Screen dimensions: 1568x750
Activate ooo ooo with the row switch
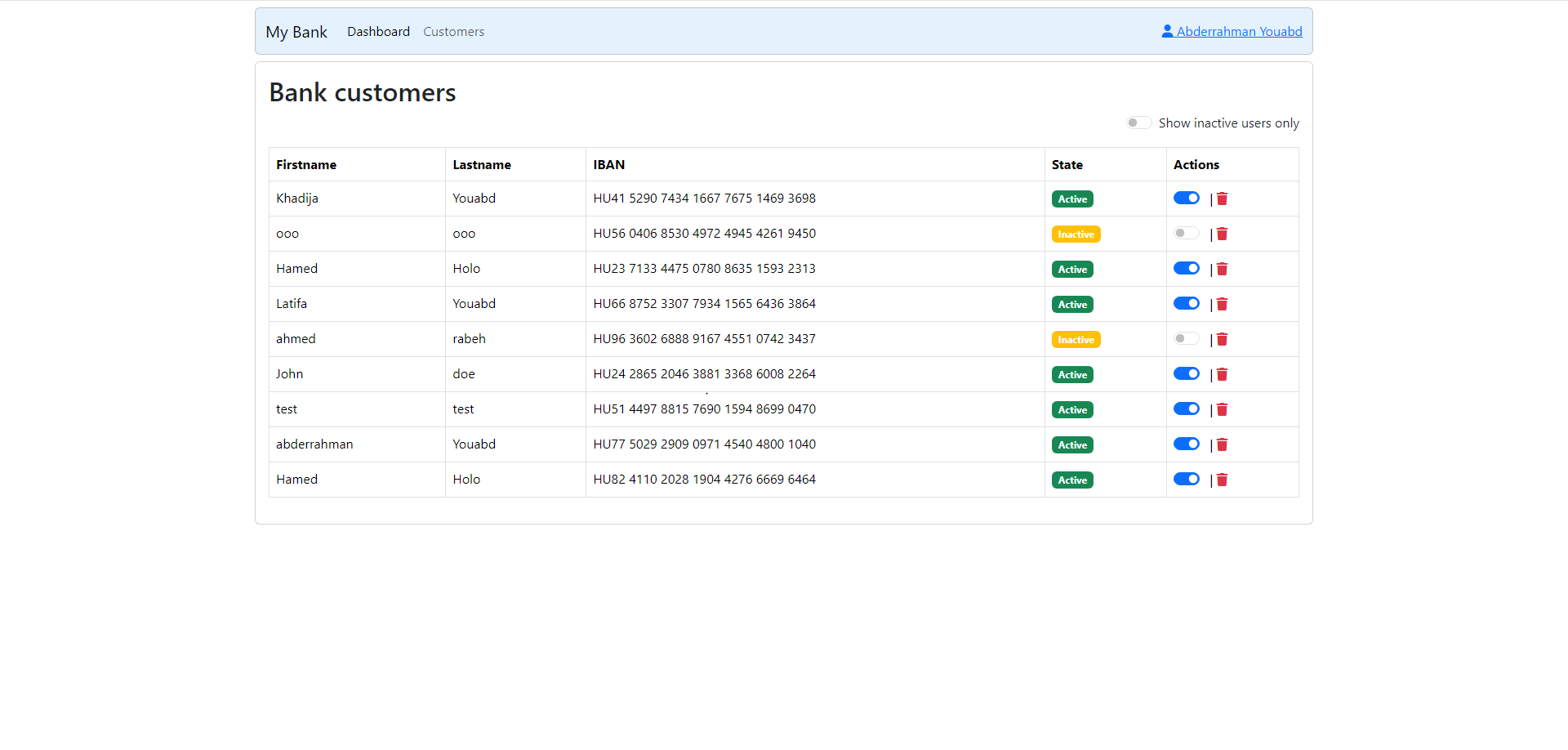(x=1187, y=233)
